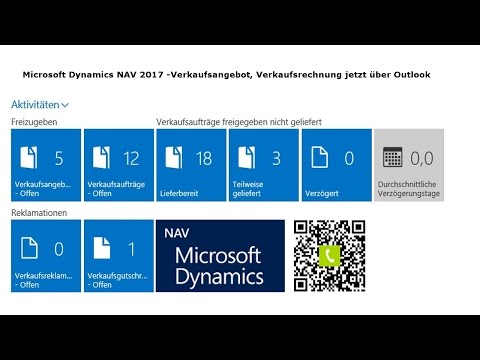Select the Microsoft Dynamics NAV 2017 title text
This screenshot has width=480, height=360.
point(226,75)
